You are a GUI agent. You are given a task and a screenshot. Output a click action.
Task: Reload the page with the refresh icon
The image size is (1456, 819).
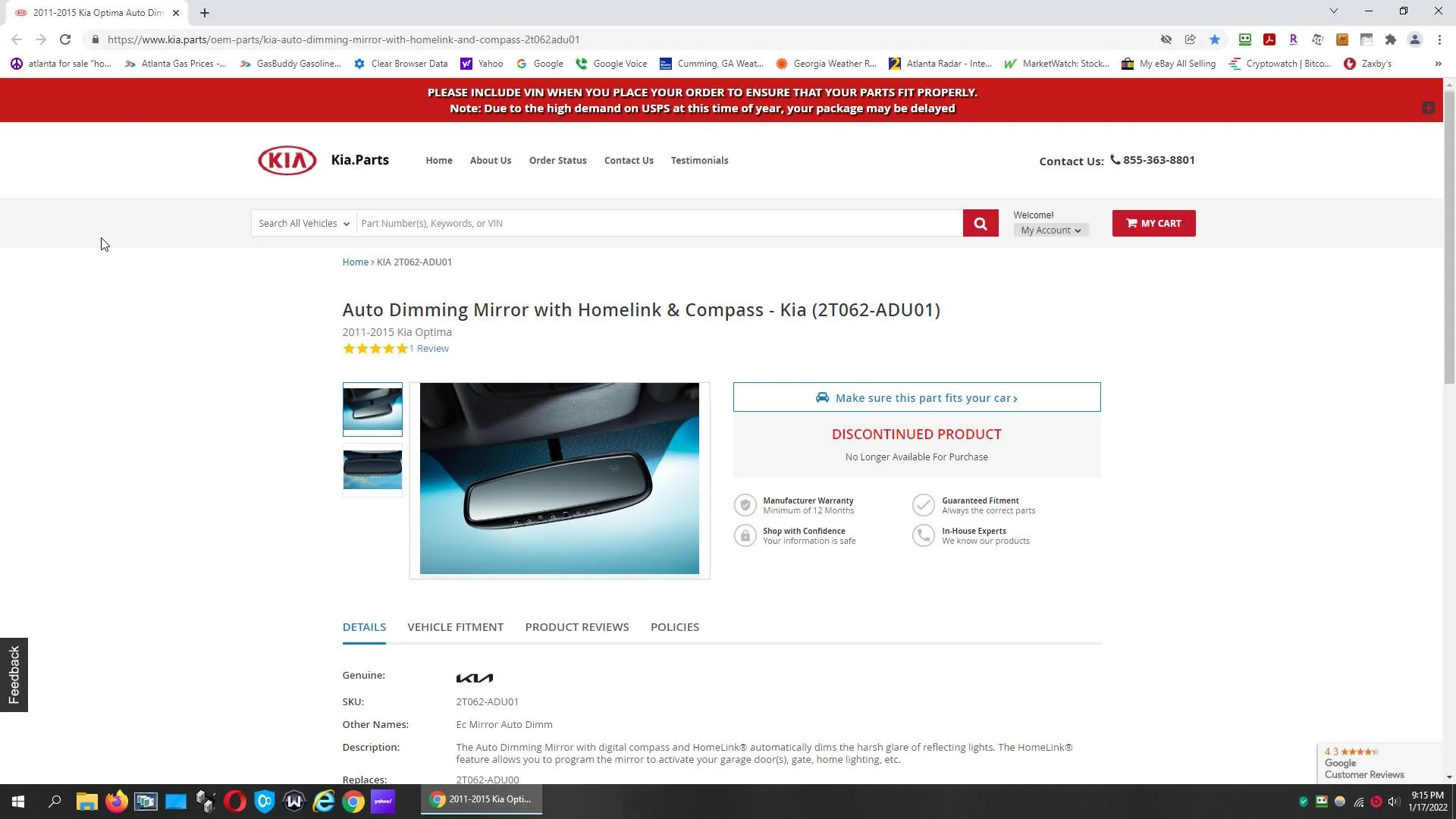(x=65, y=39)
